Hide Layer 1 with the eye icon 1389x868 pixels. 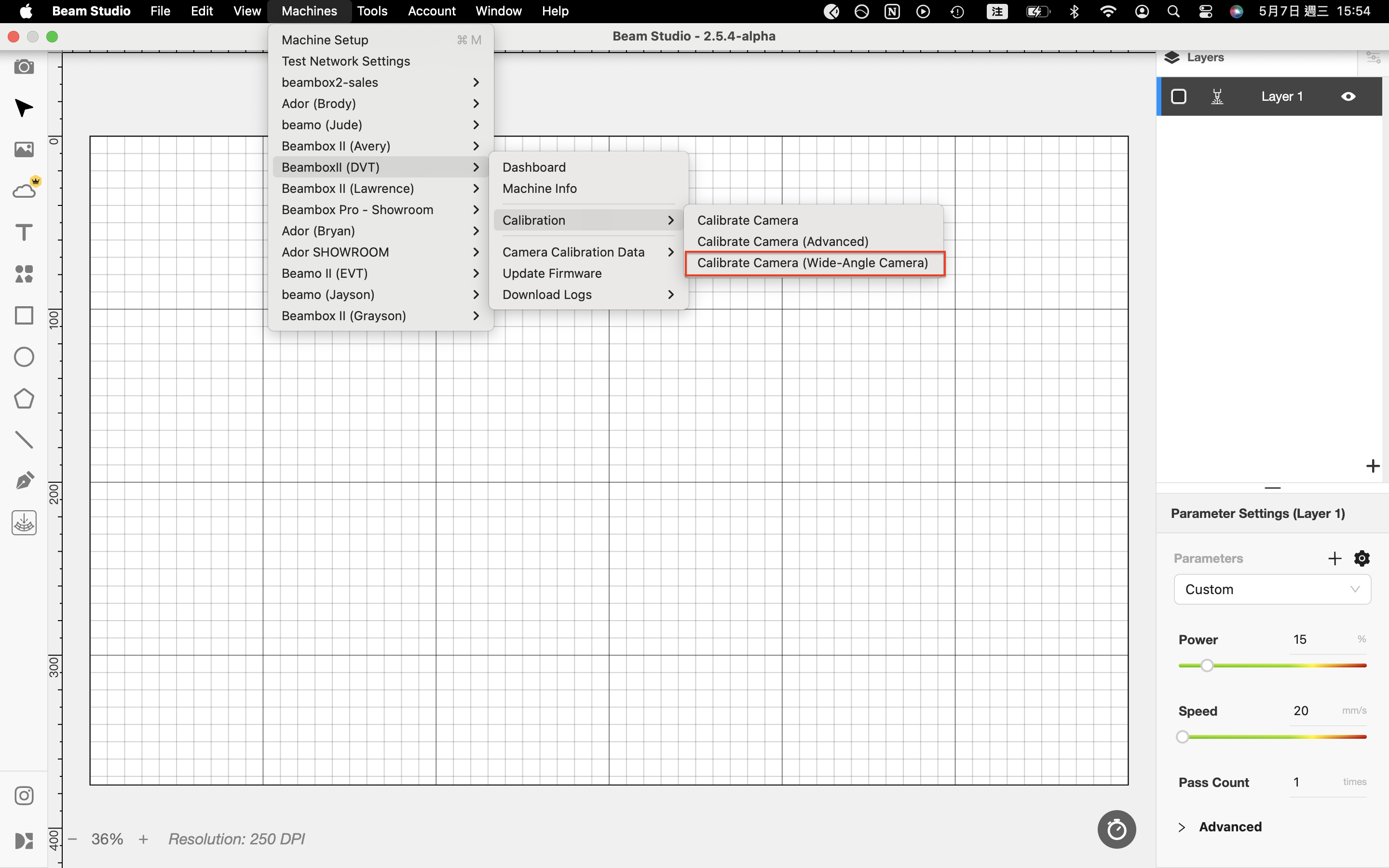click(1348, 96)
